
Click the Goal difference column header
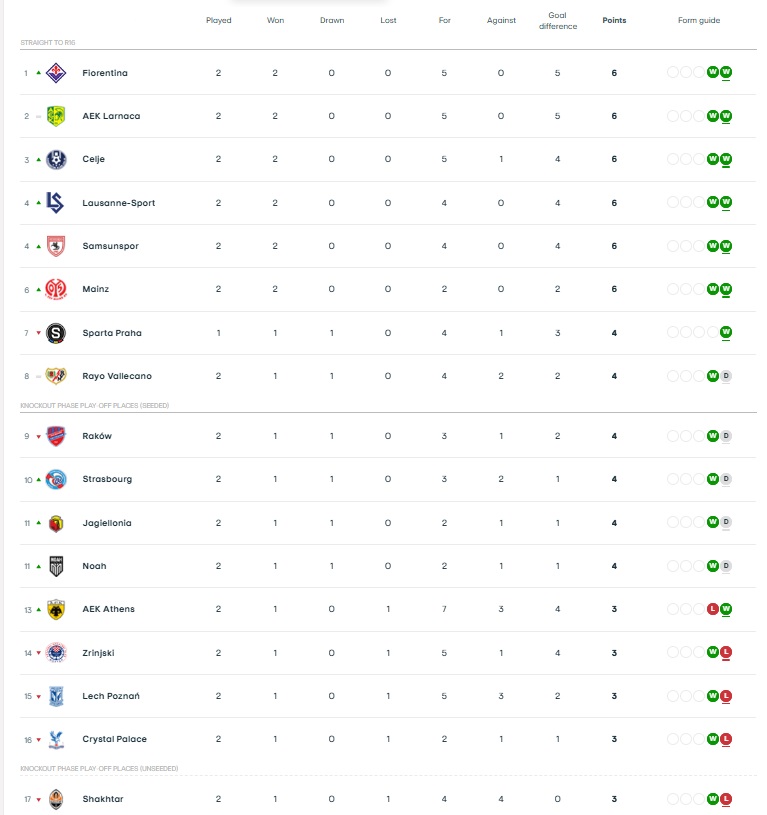[557, 20]
